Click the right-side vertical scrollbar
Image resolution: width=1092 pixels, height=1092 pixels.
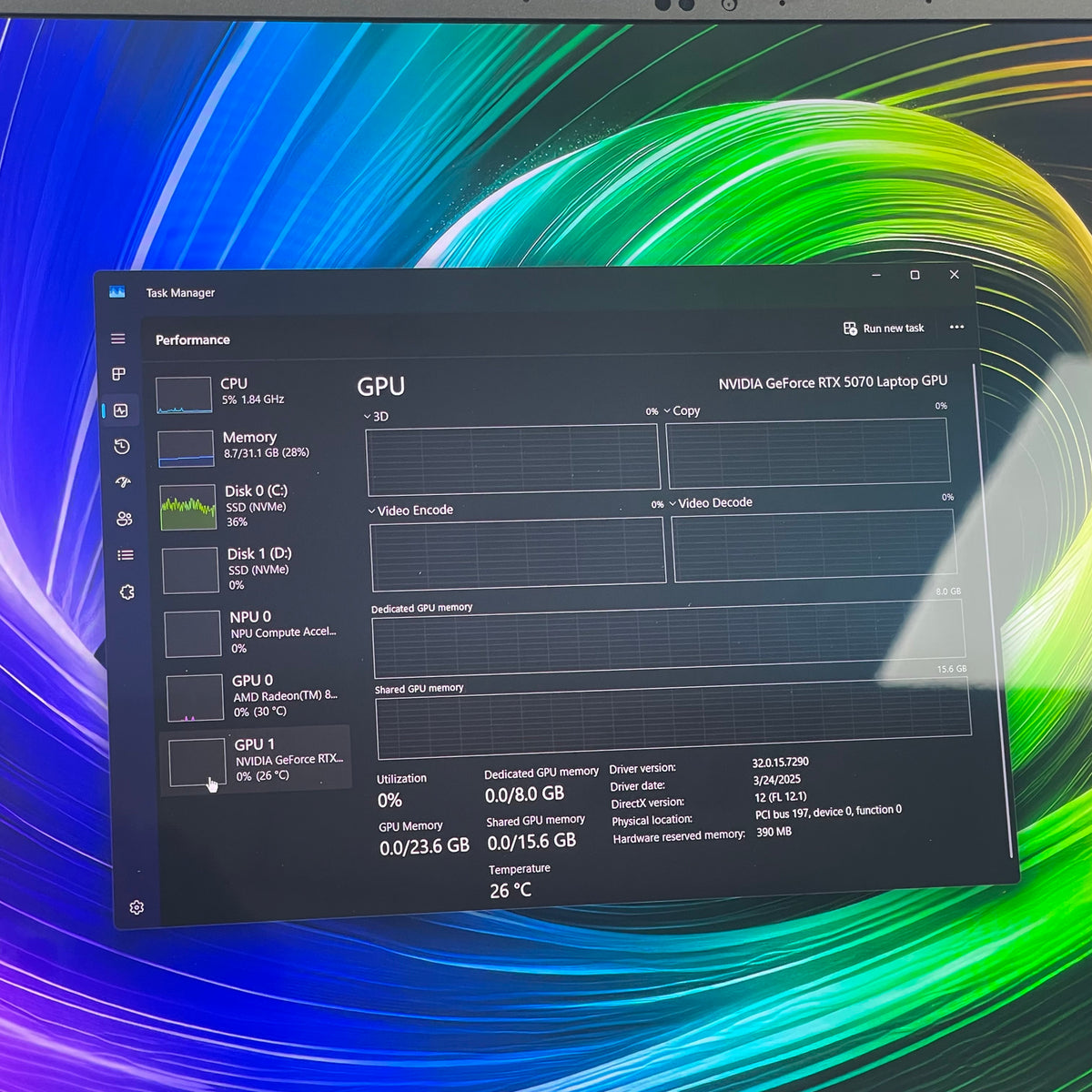[992, 610]
